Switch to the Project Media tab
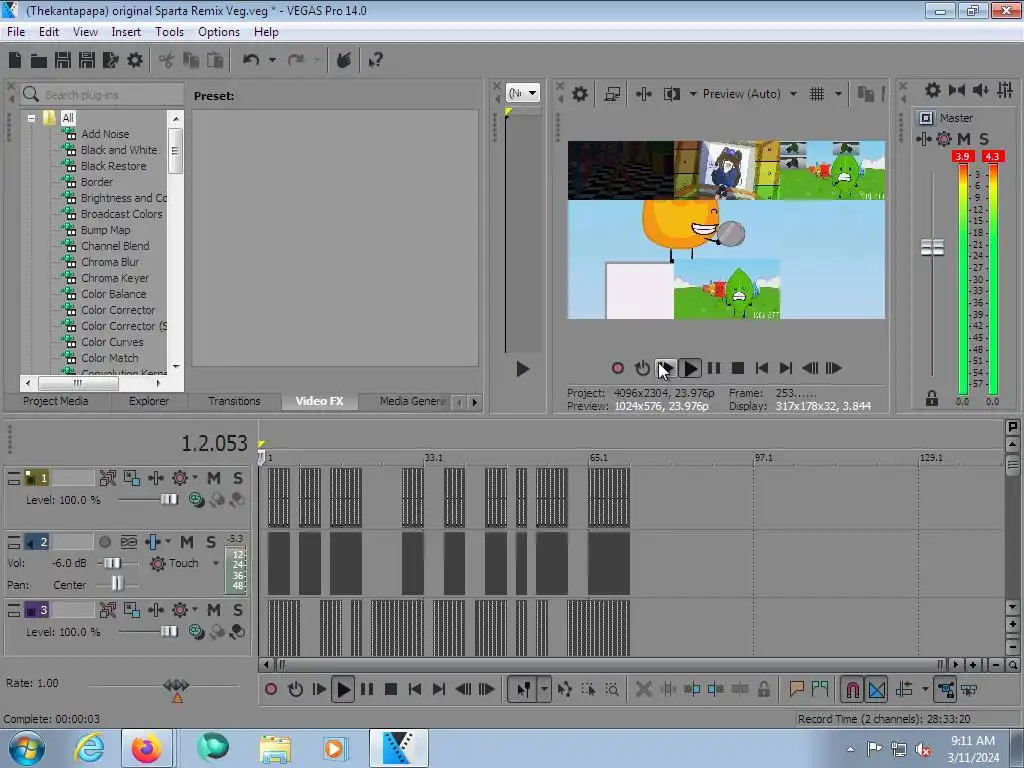The image size is (1024, 768). coord(56,401)
